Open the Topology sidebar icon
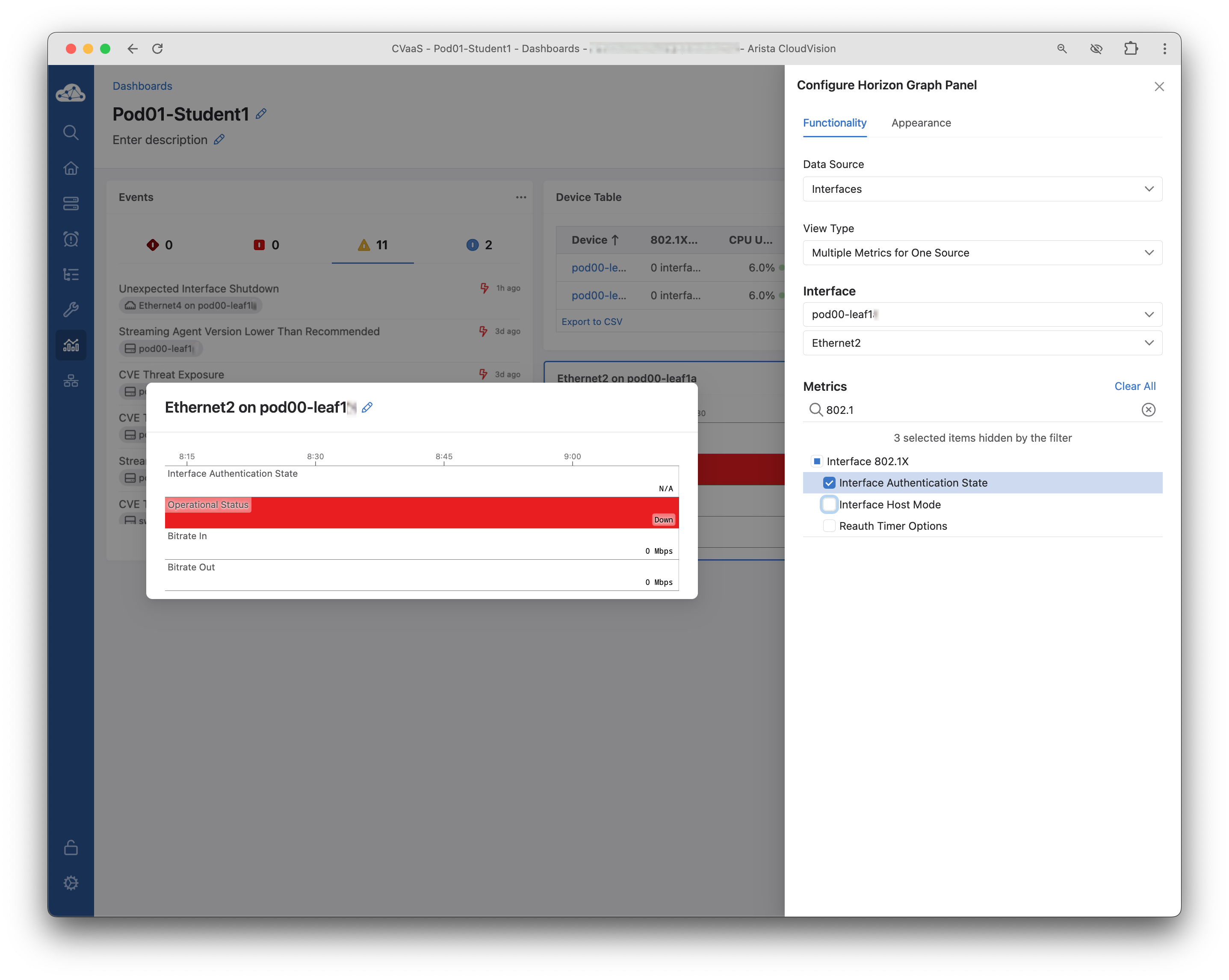This screenshot has width=1229, height=980. [x=71, y=380]
